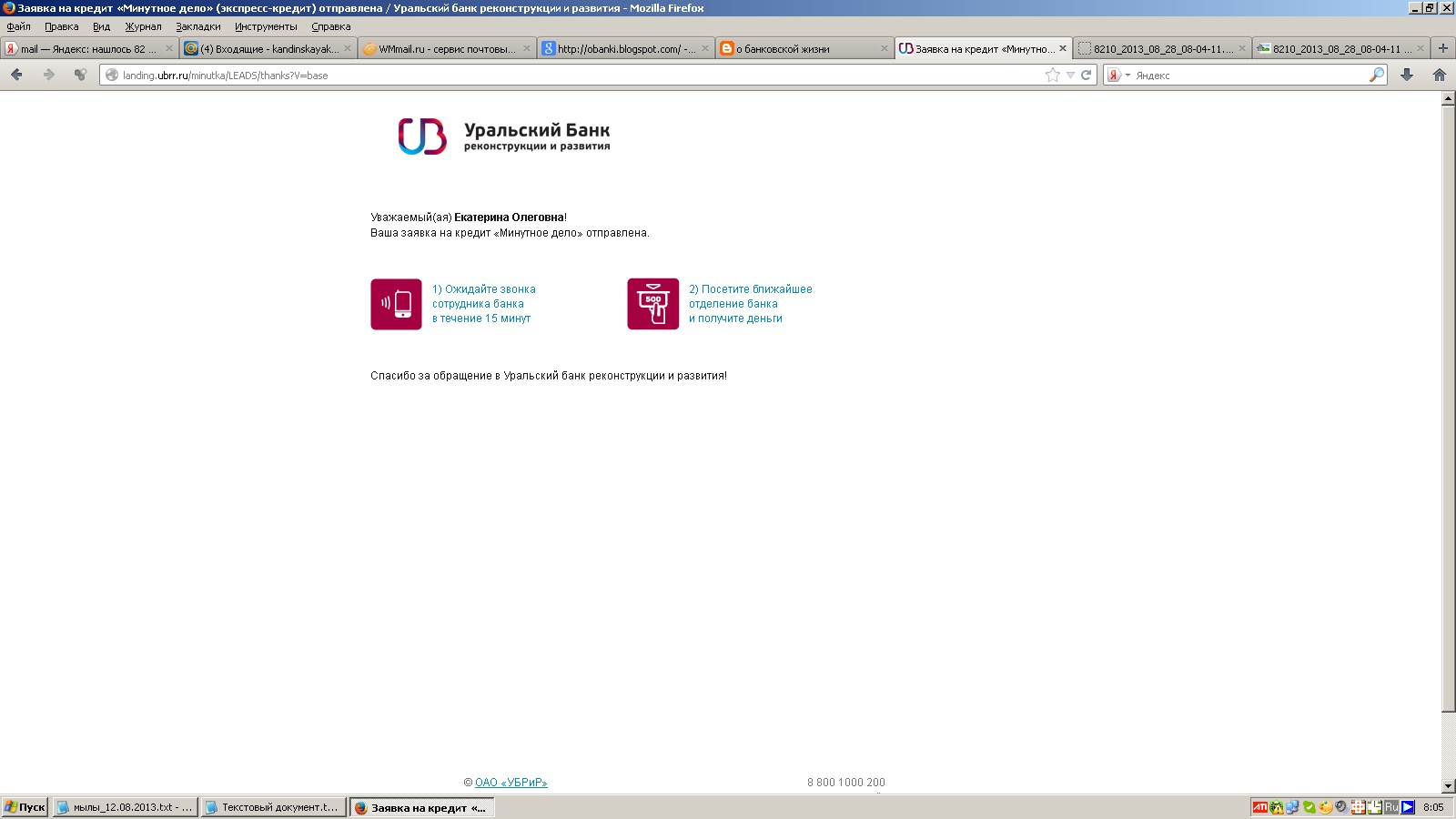Open the Справка menu
This screenshot has width=1456, height=819.
331,26
